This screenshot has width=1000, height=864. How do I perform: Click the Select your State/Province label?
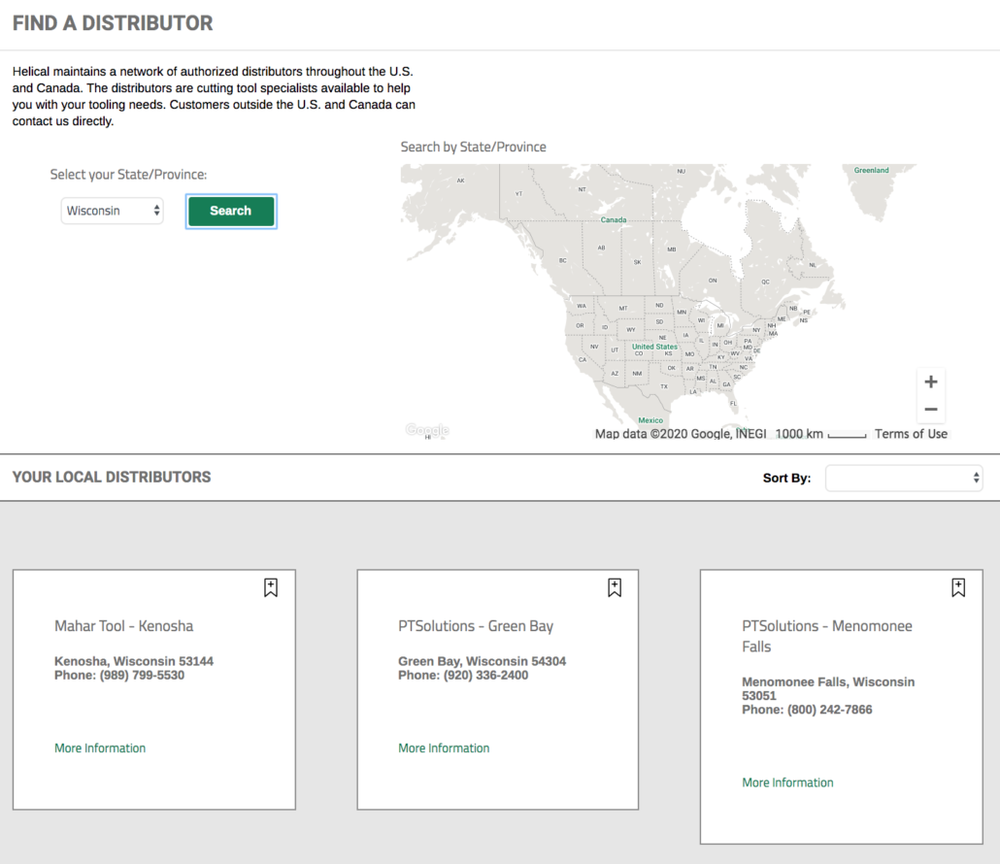point(129,175)
